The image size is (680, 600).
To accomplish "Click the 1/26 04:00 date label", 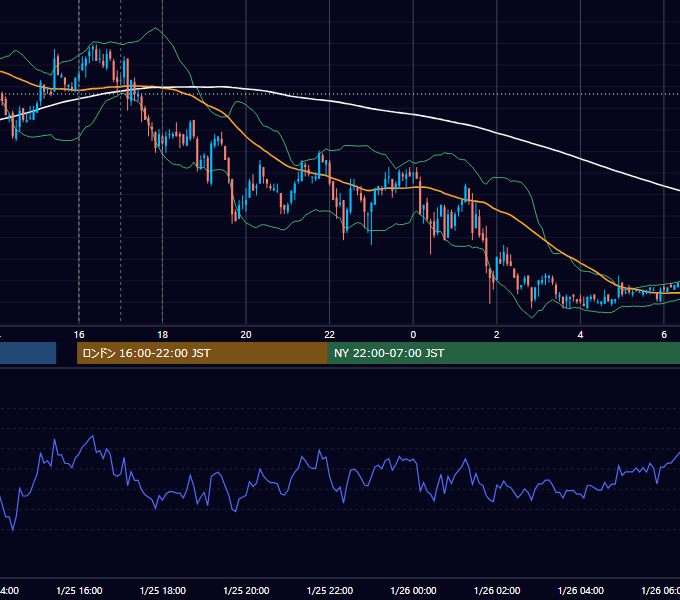I will coord(581,590).
